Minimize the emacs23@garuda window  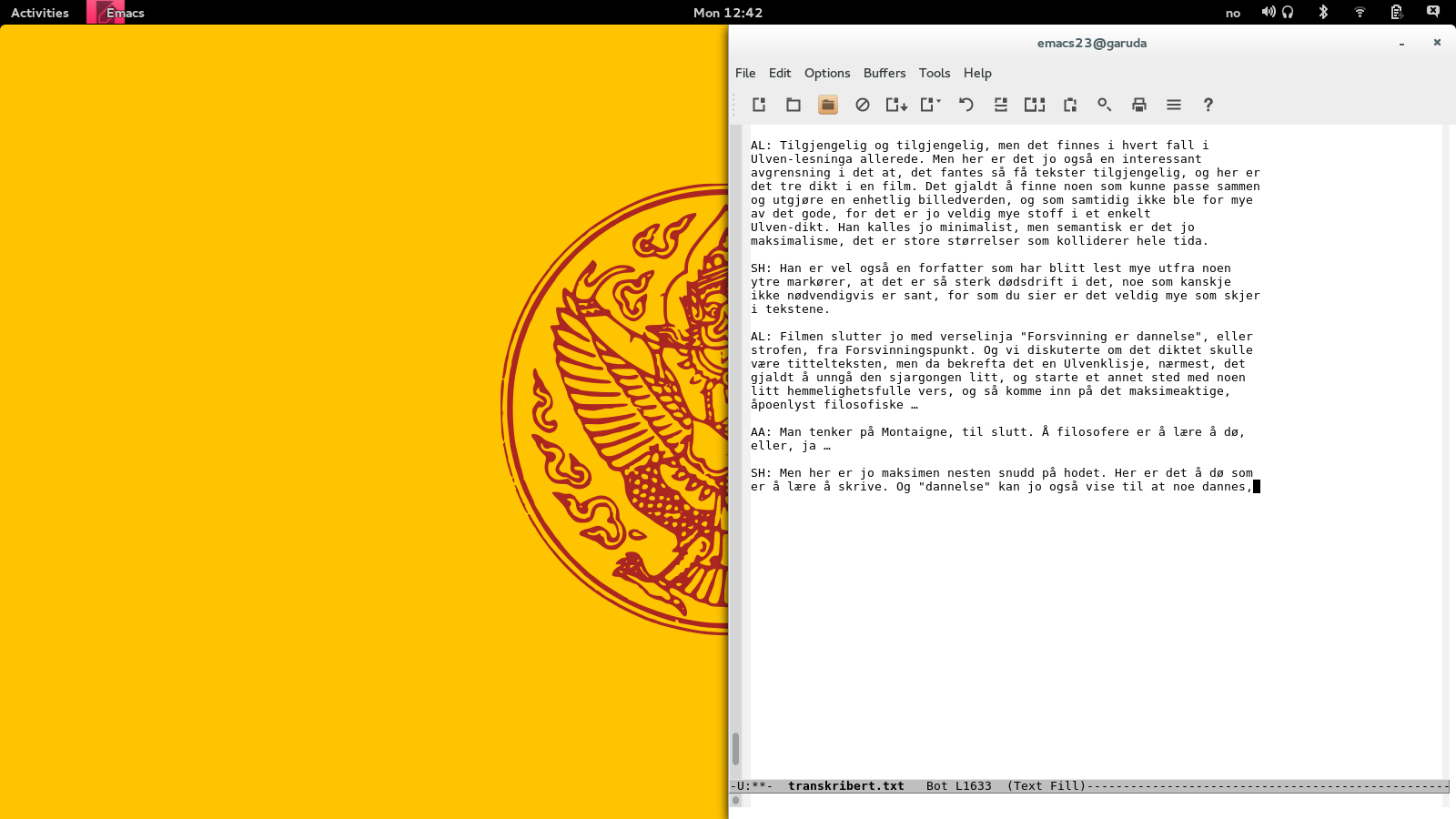click(1401, 43)
